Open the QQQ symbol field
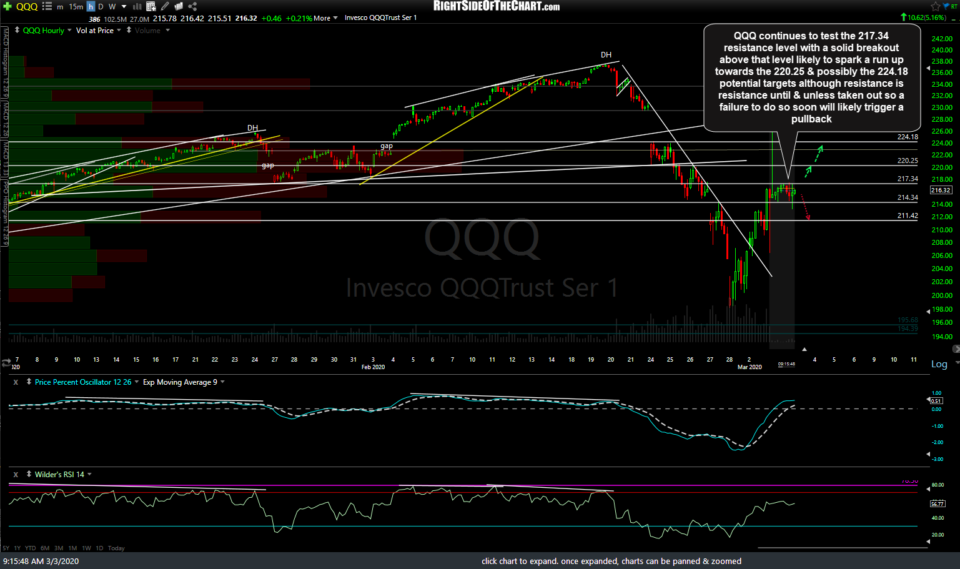 (26, 7)
